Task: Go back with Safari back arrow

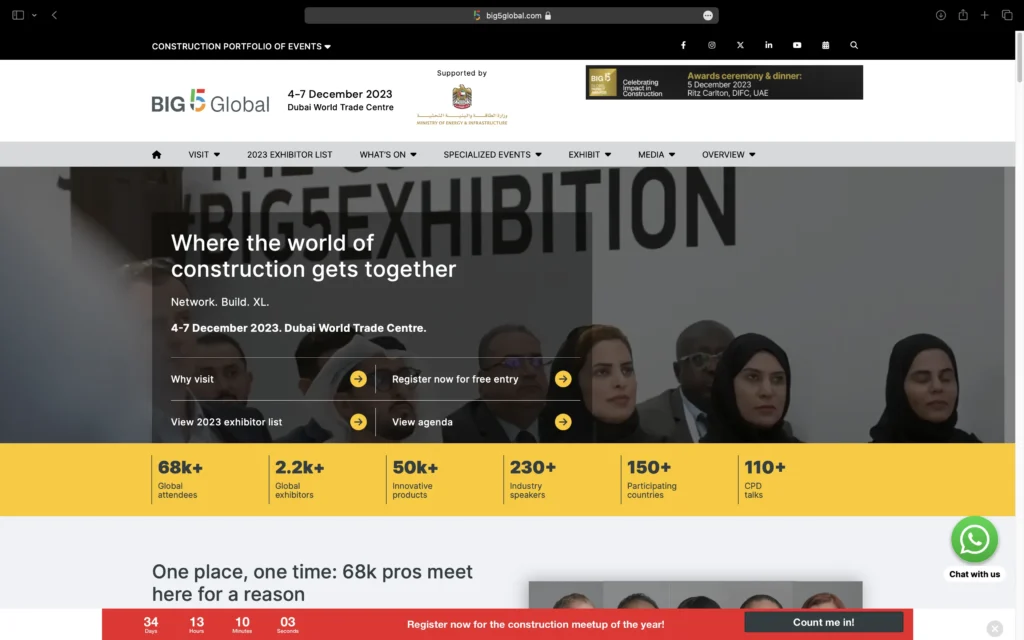Action: click(x=54, y=15)
